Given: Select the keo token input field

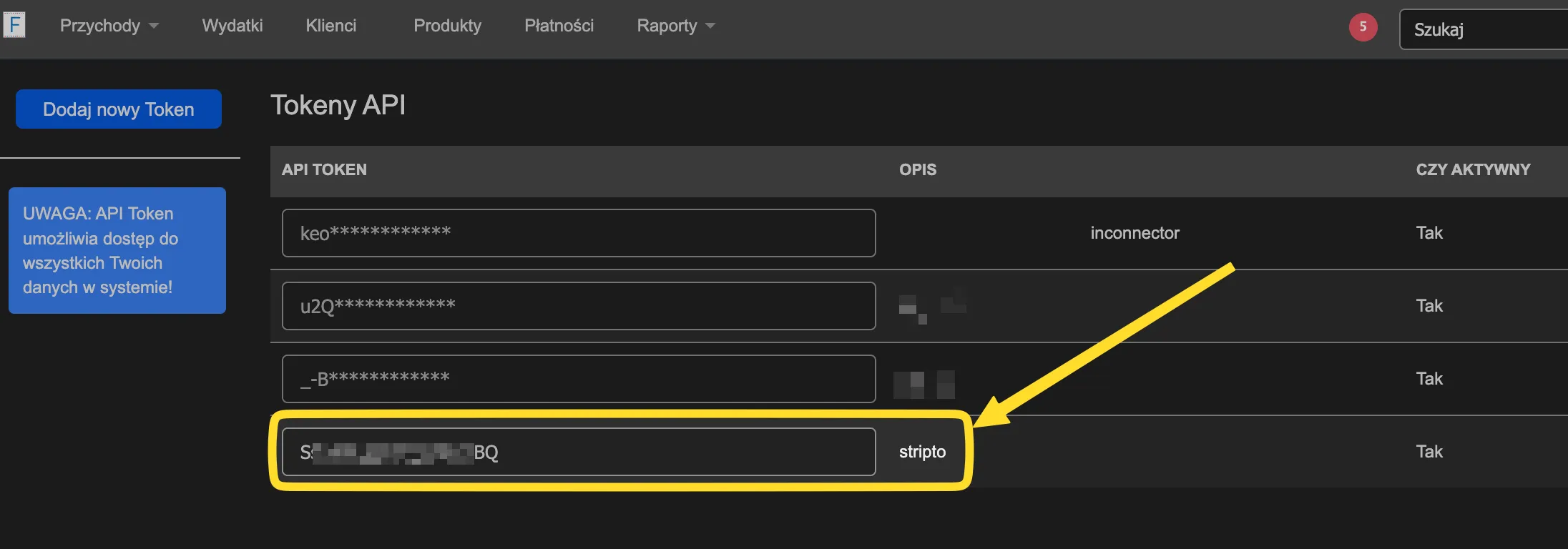Looking at the screenshot, I should pyautogui.click(x=578, y=233).
